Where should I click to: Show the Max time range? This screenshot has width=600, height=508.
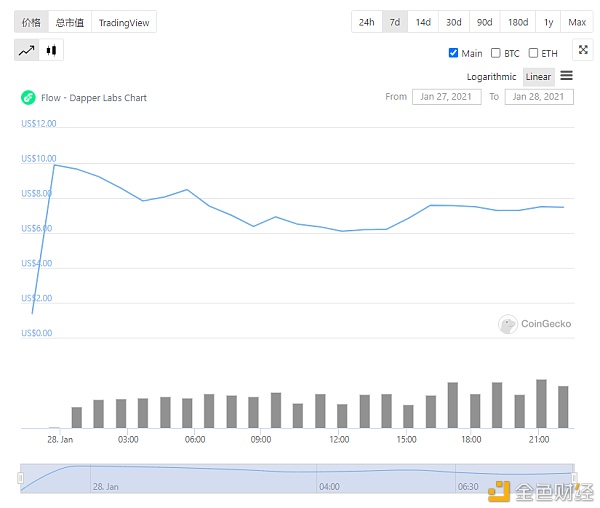pos(577,22)
